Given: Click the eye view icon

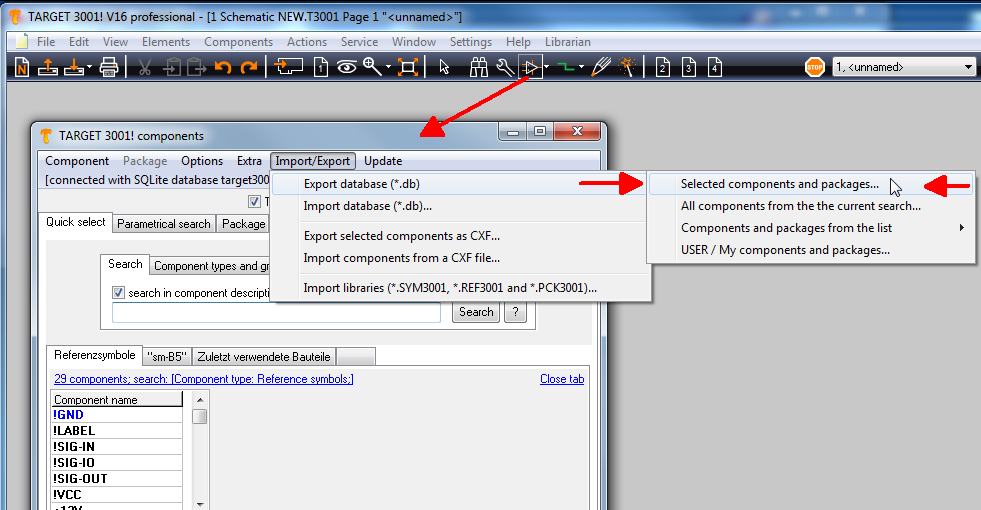Looking at the screenshot, I should point(347,67).
